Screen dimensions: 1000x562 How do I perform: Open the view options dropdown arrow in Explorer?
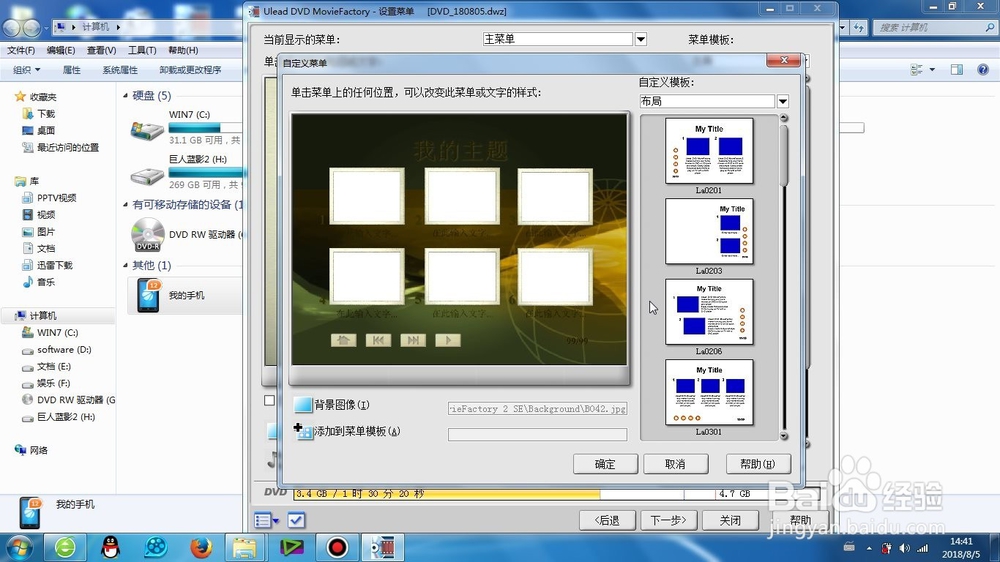point(932,70)
